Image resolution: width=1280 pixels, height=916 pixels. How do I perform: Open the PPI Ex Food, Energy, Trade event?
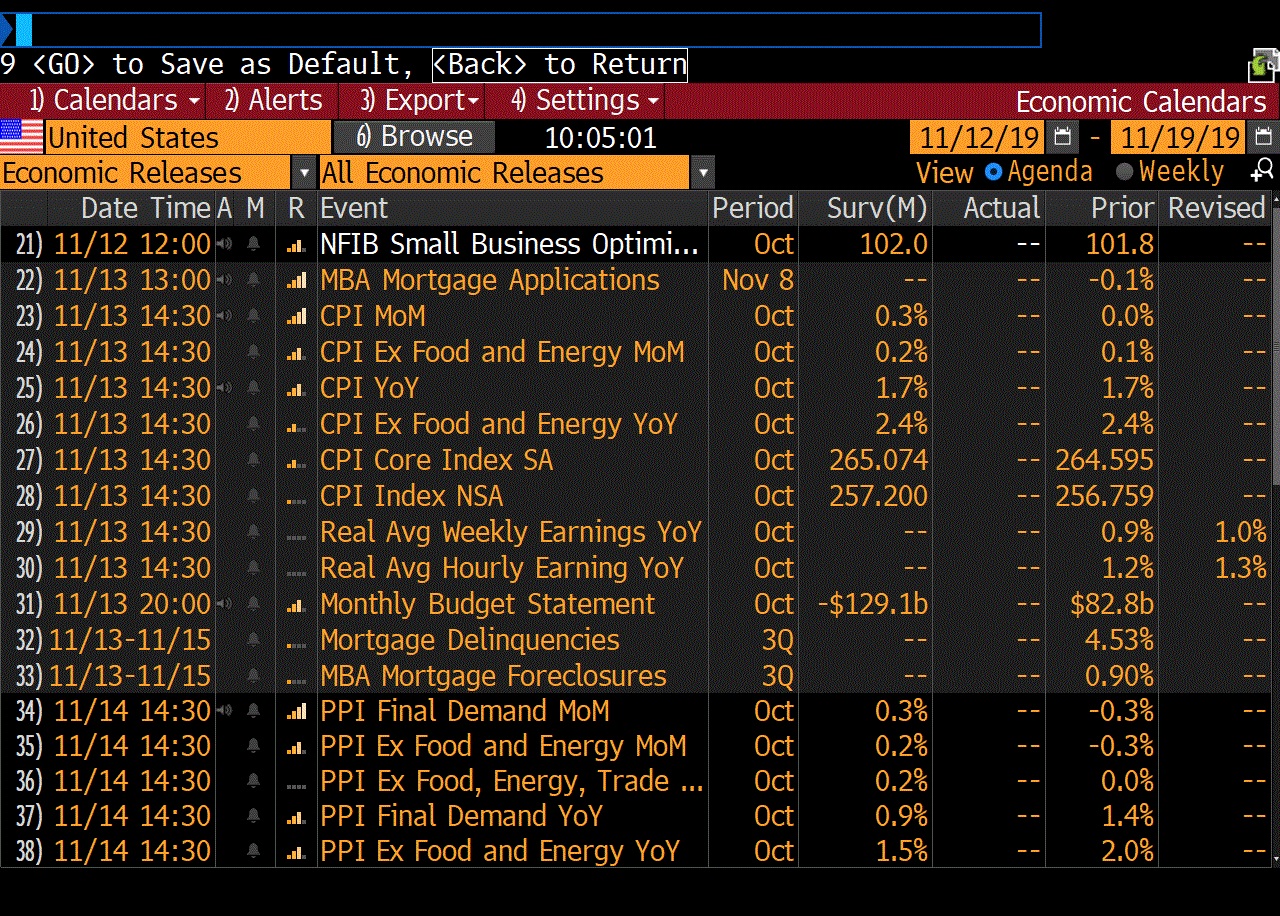(511, 781)
